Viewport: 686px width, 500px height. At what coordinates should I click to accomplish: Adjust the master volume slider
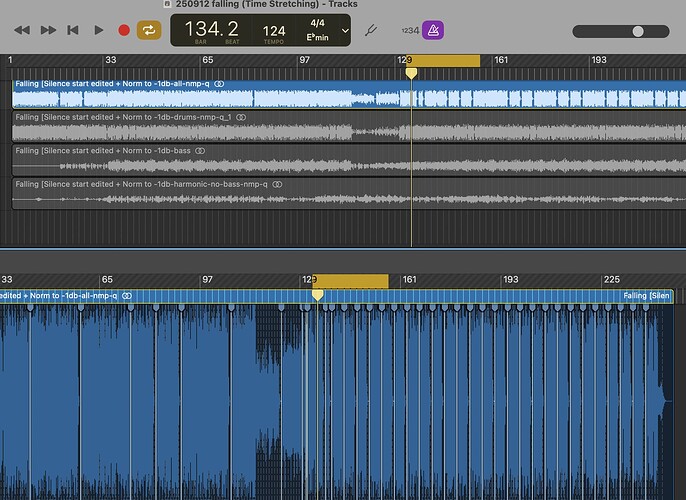pos(638,32)
